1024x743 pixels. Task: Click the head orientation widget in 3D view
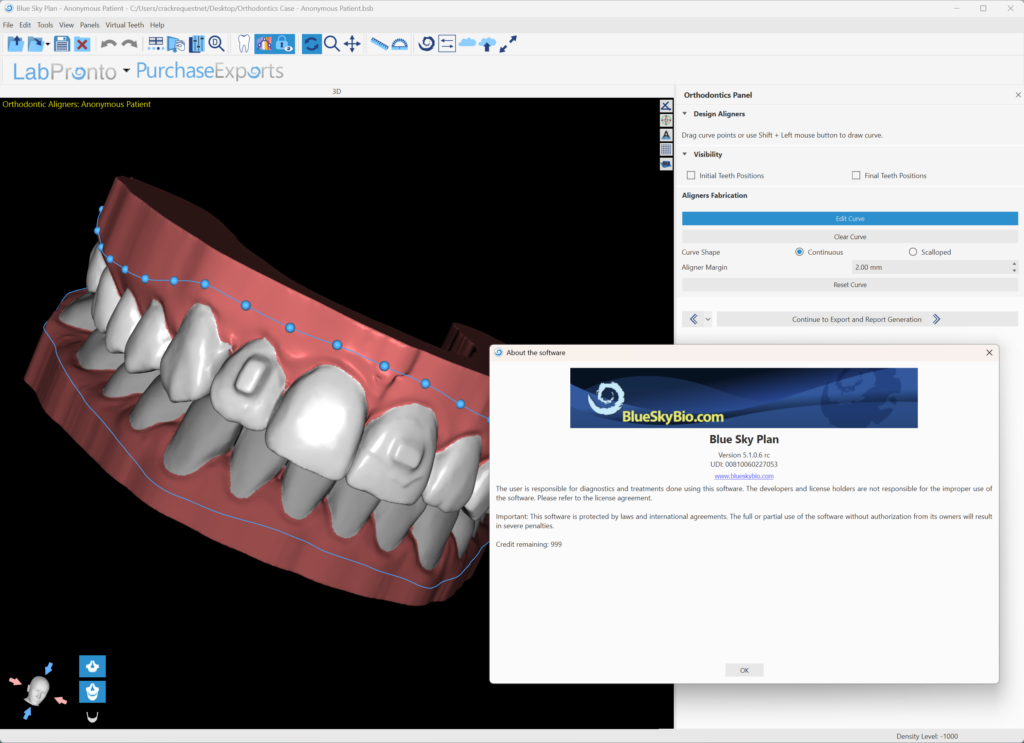(x=37, y=691)
